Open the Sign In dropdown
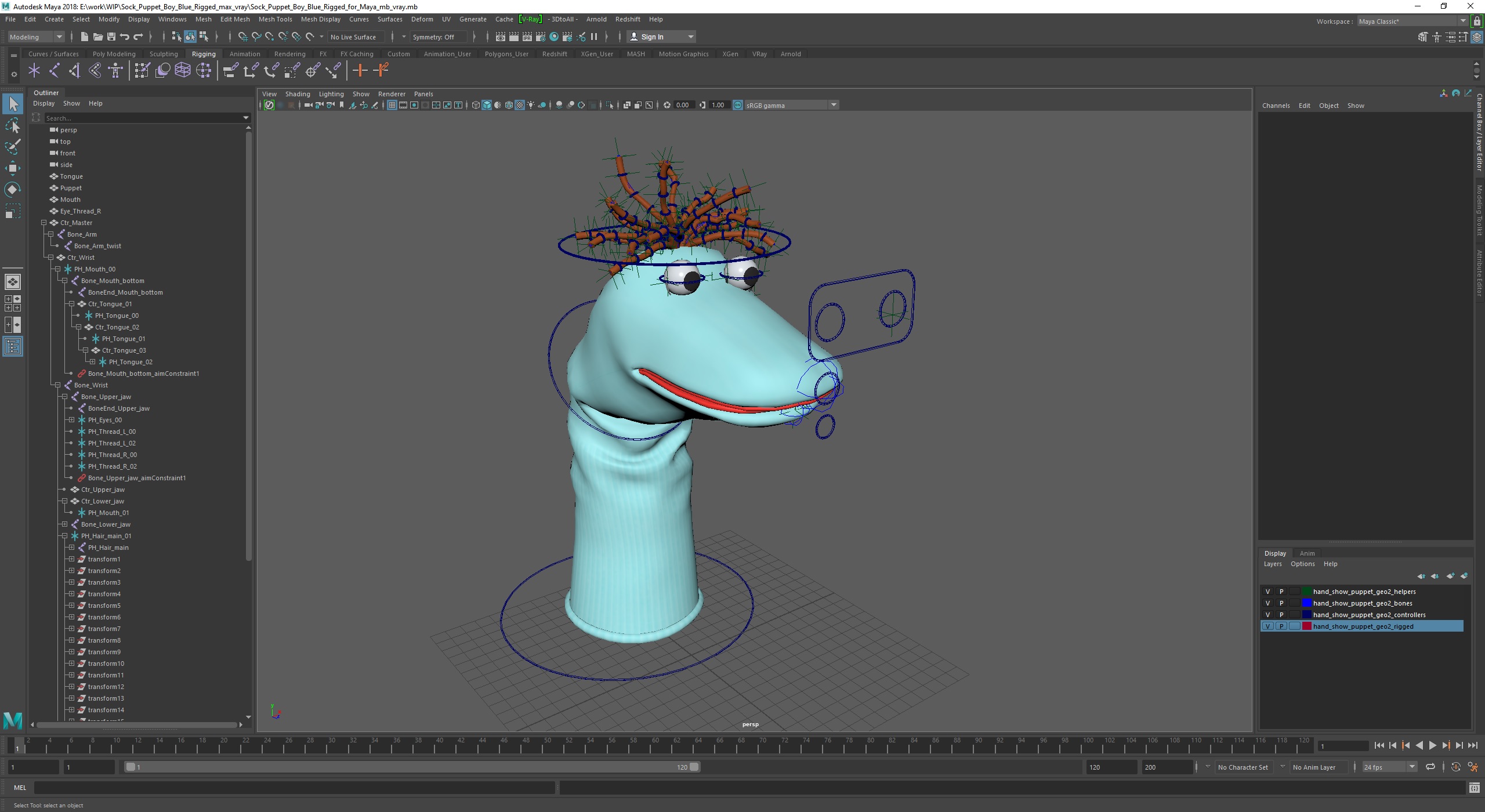The height and width of the screenshot is (812, 1485). (x=661, y=37)
